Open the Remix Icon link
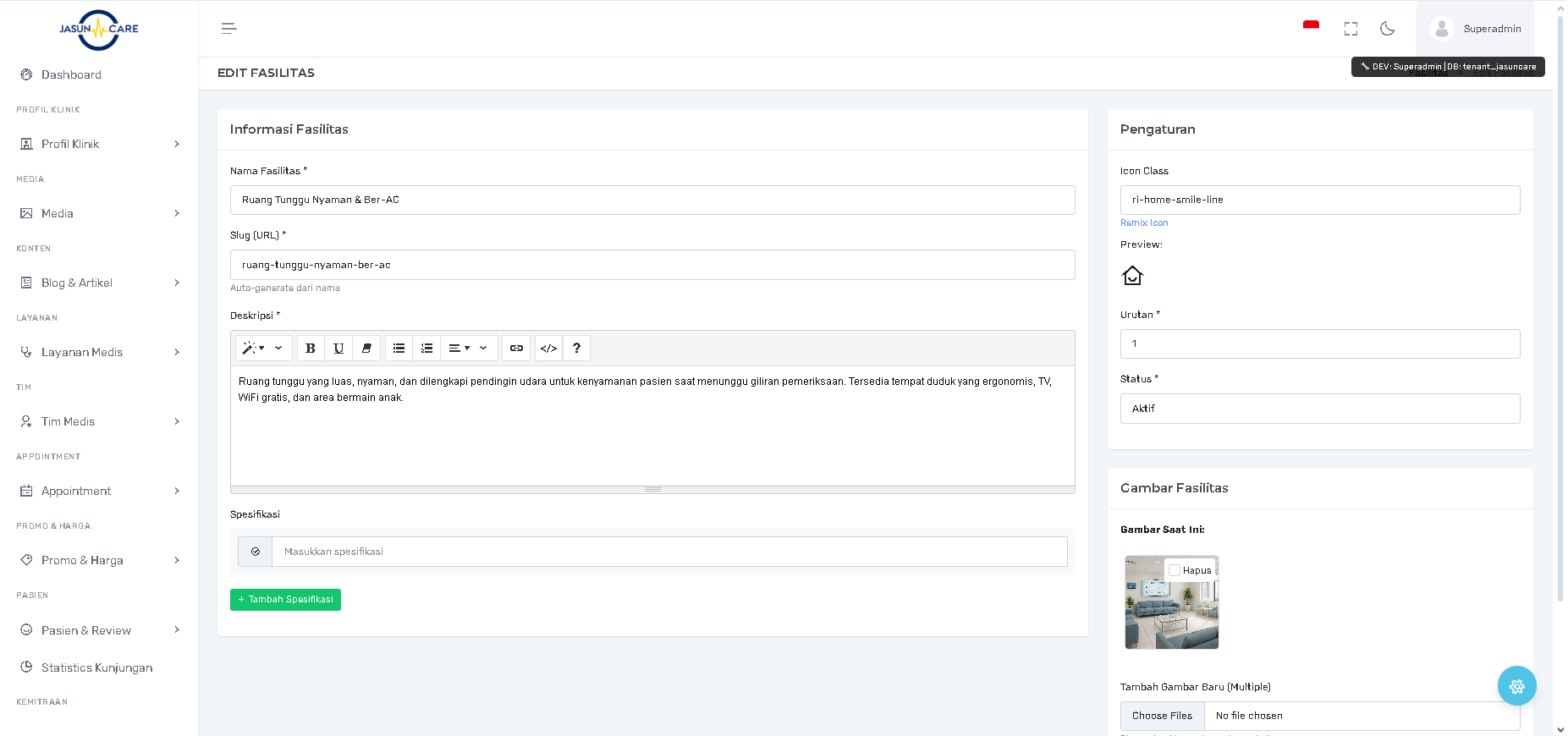The image size is (1568, 736). pyautogui.click(x=1143, y=223)
